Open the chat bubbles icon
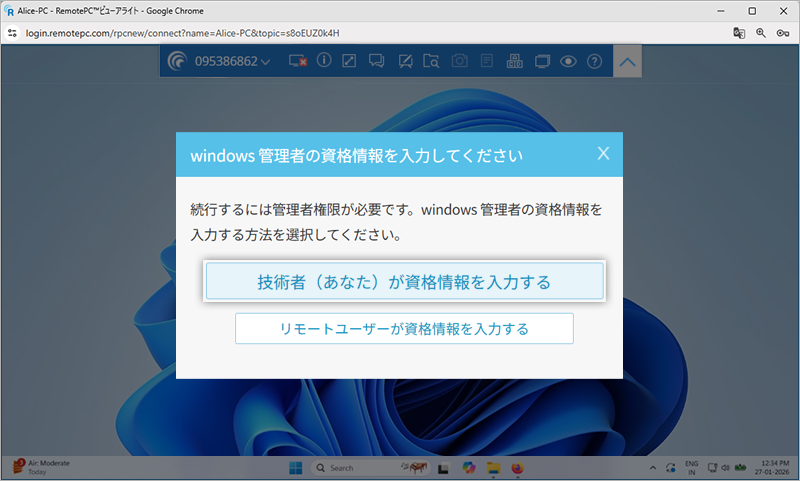Image resolution: width=800 pixels, height=481 pixels. point(377,61)
